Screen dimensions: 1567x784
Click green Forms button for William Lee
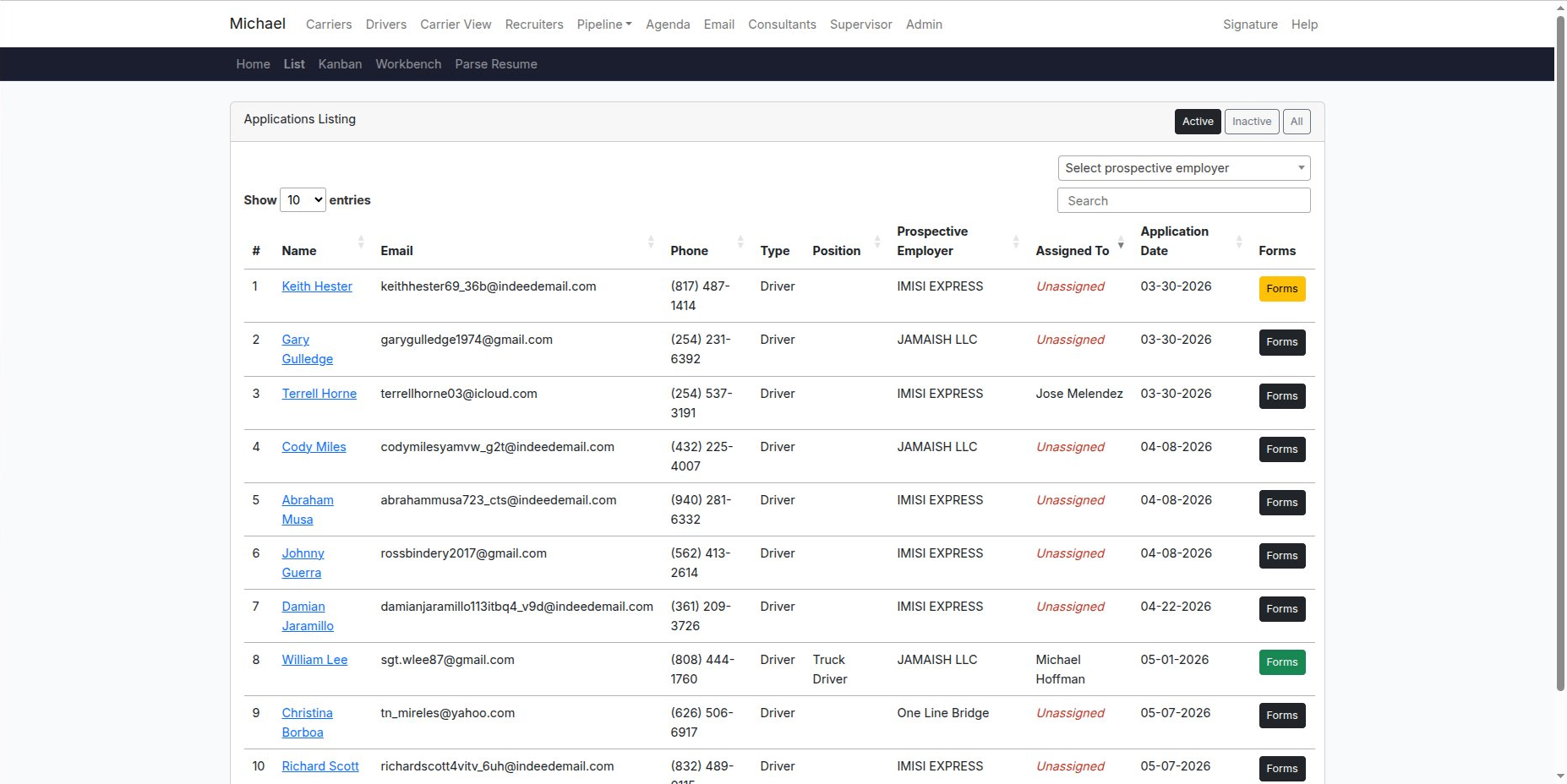1282,662
